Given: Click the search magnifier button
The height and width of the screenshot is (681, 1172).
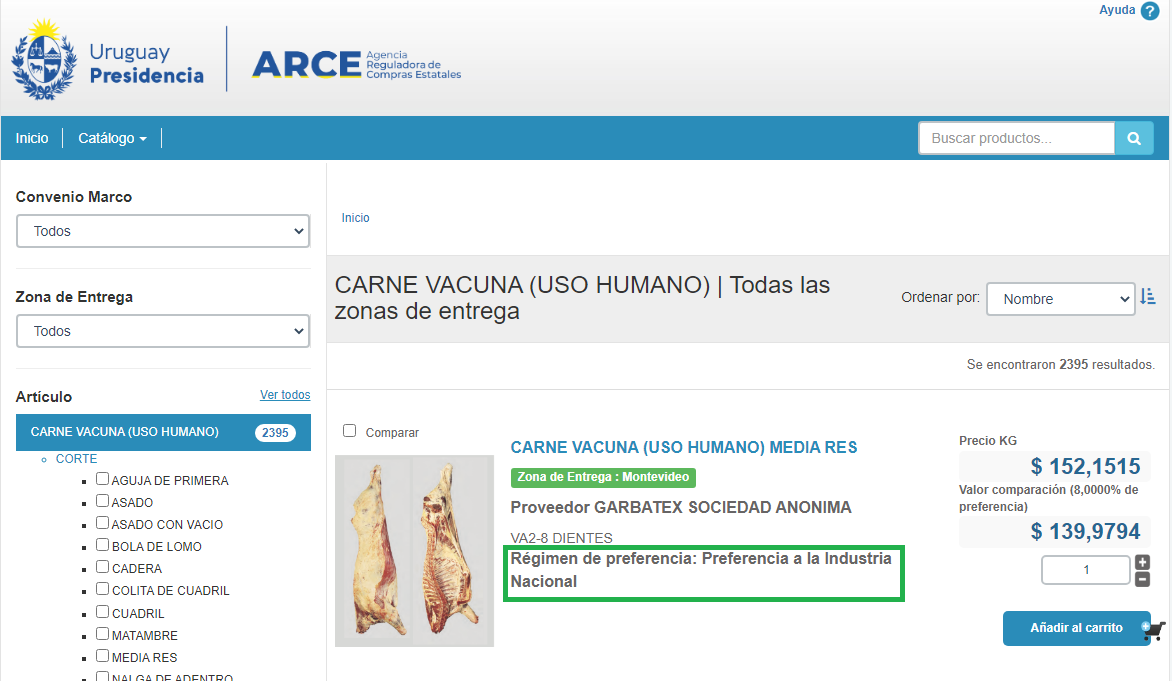Looking at the screenshot, I should tap(1134, 139).
